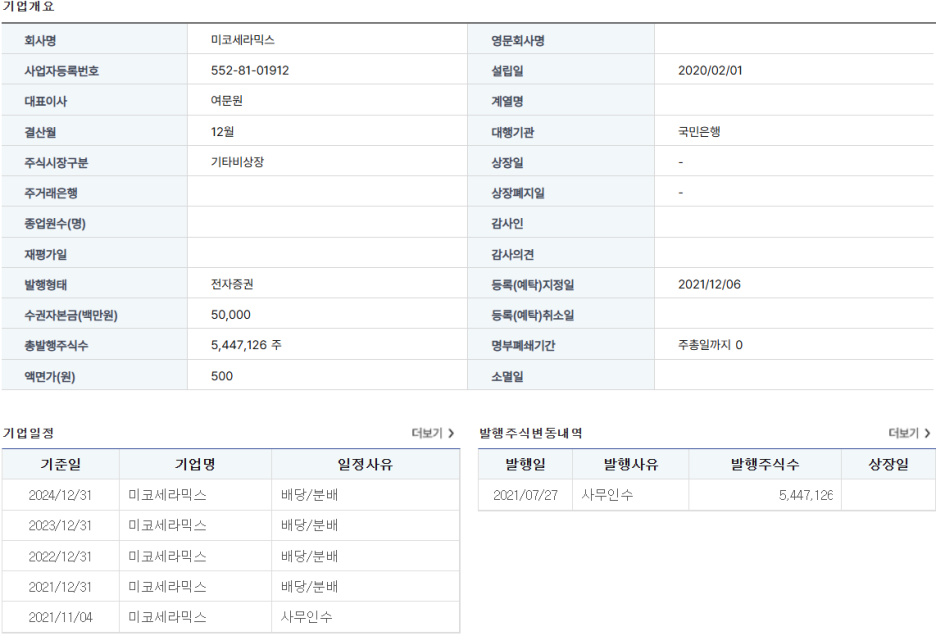Click the 발행주식변동내역 section heading

tap(530, 433)
